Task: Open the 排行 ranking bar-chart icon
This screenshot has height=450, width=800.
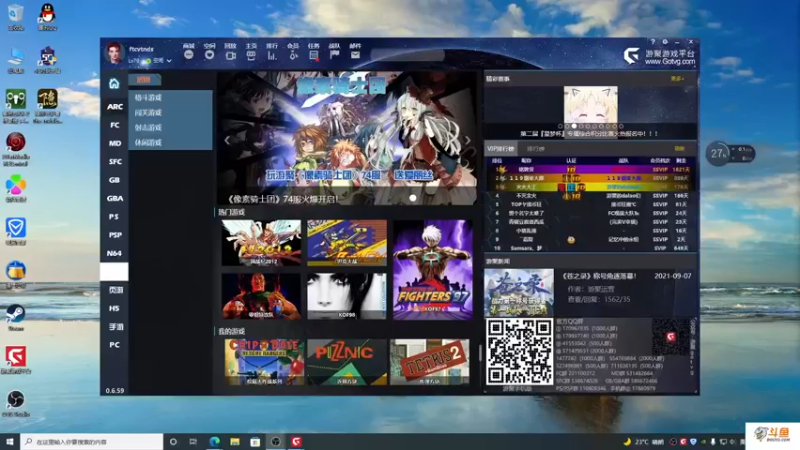Action: pyautogui.click(x=272, y=55)
